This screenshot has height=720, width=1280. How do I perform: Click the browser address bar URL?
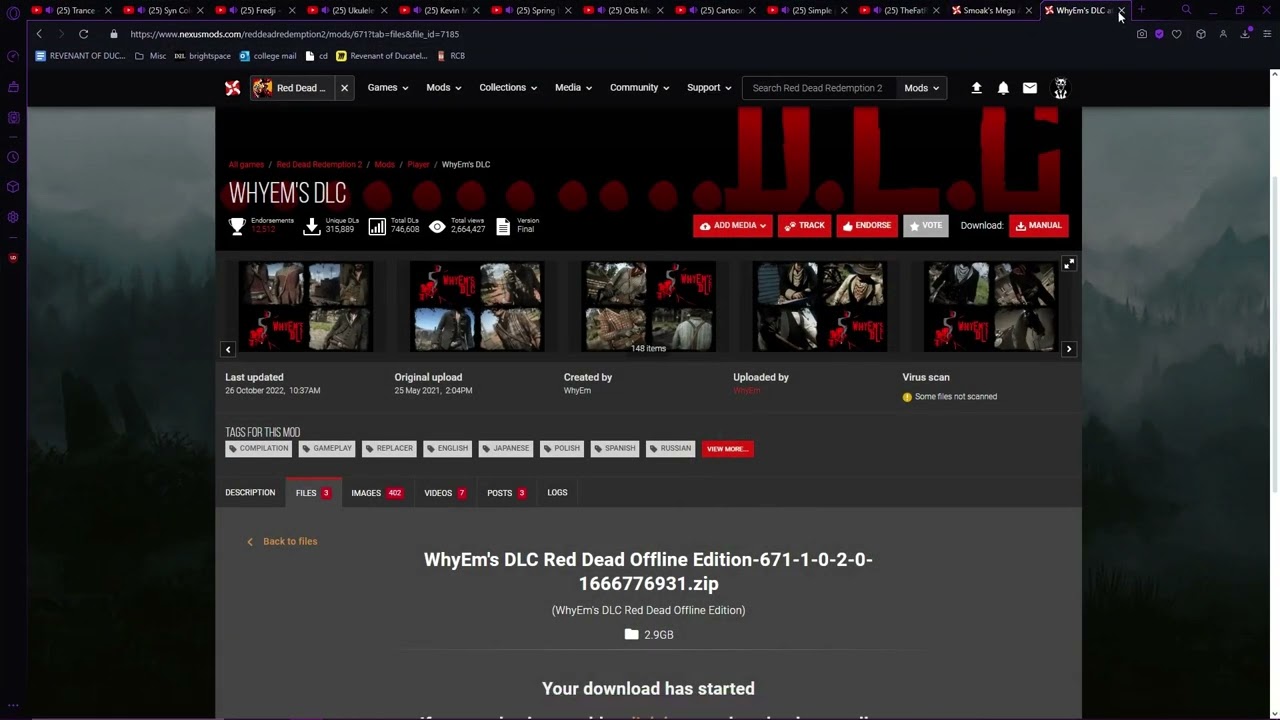coord(294,34)
